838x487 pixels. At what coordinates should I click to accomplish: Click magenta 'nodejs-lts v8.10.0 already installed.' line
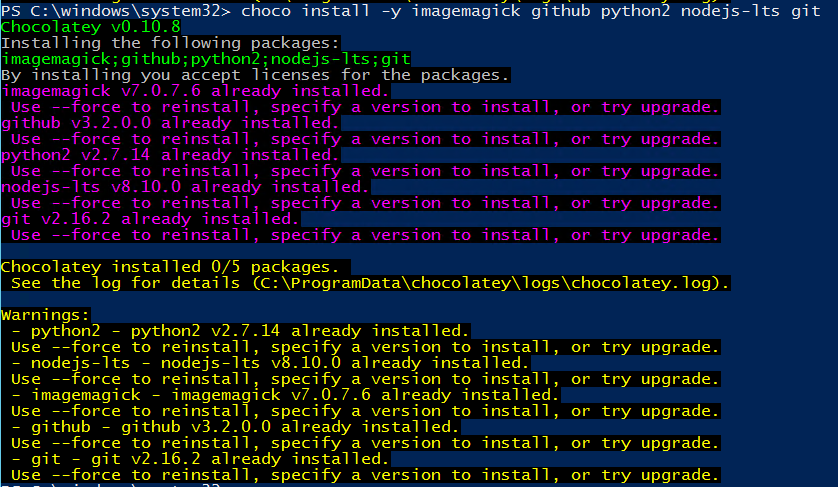point(185,187)
